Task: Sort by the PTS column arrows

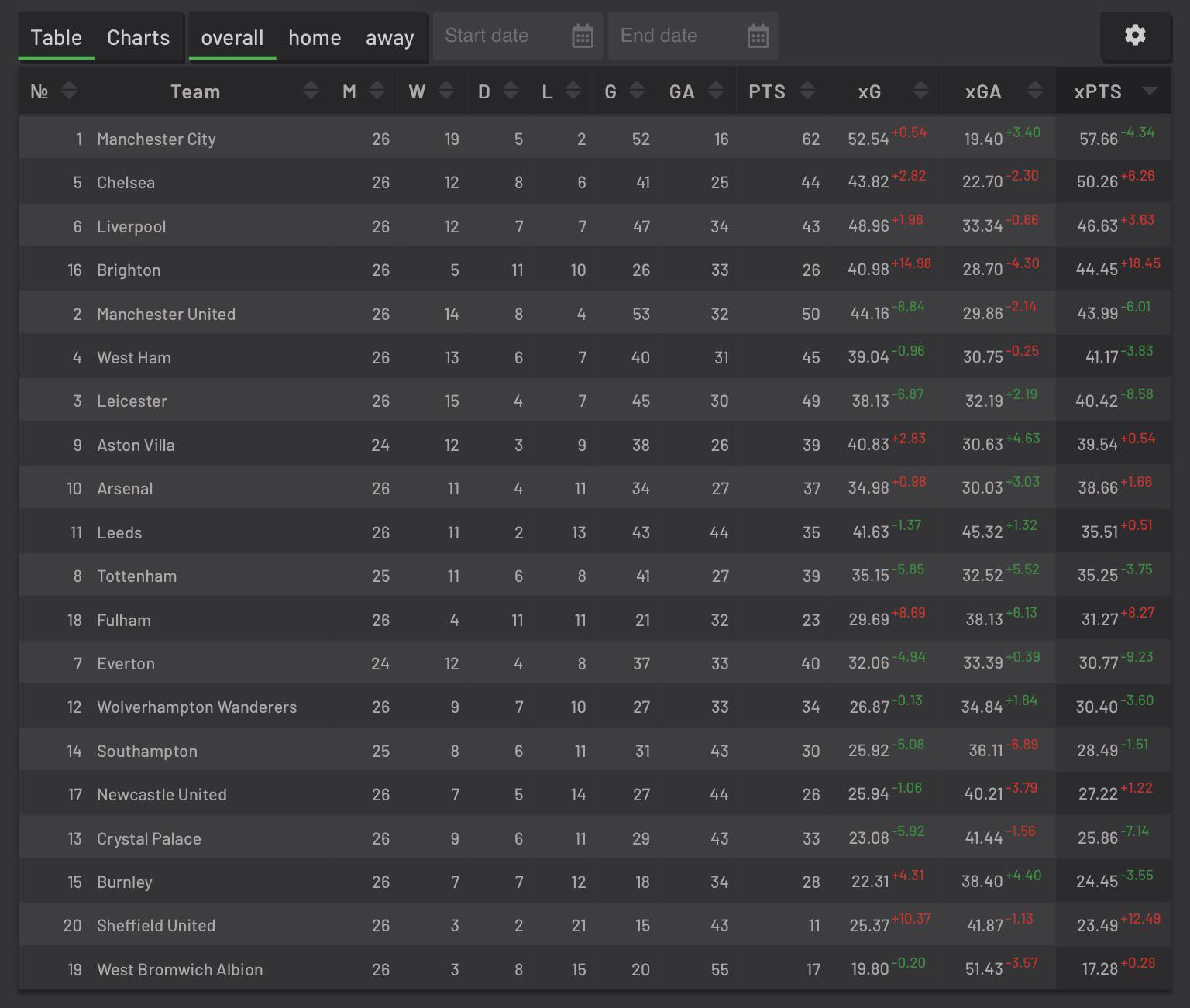Action: coord(807,91)
